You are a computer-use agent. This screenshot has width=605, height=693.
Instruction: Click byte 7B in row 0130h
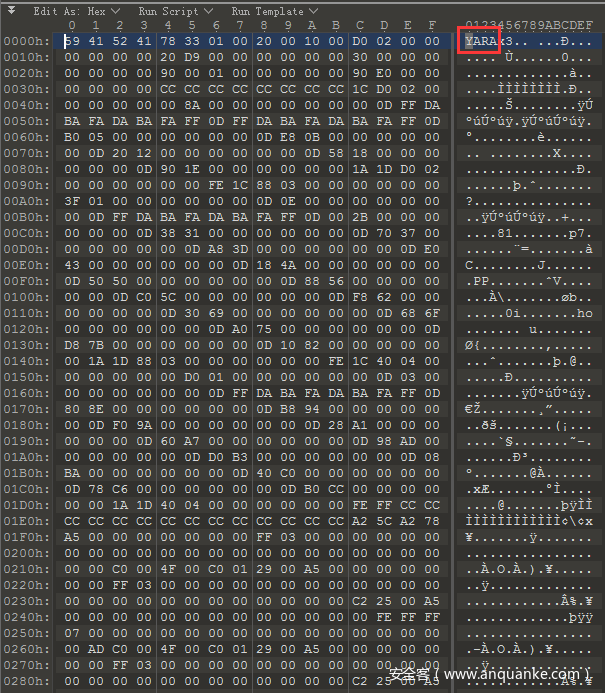point(96,345)
